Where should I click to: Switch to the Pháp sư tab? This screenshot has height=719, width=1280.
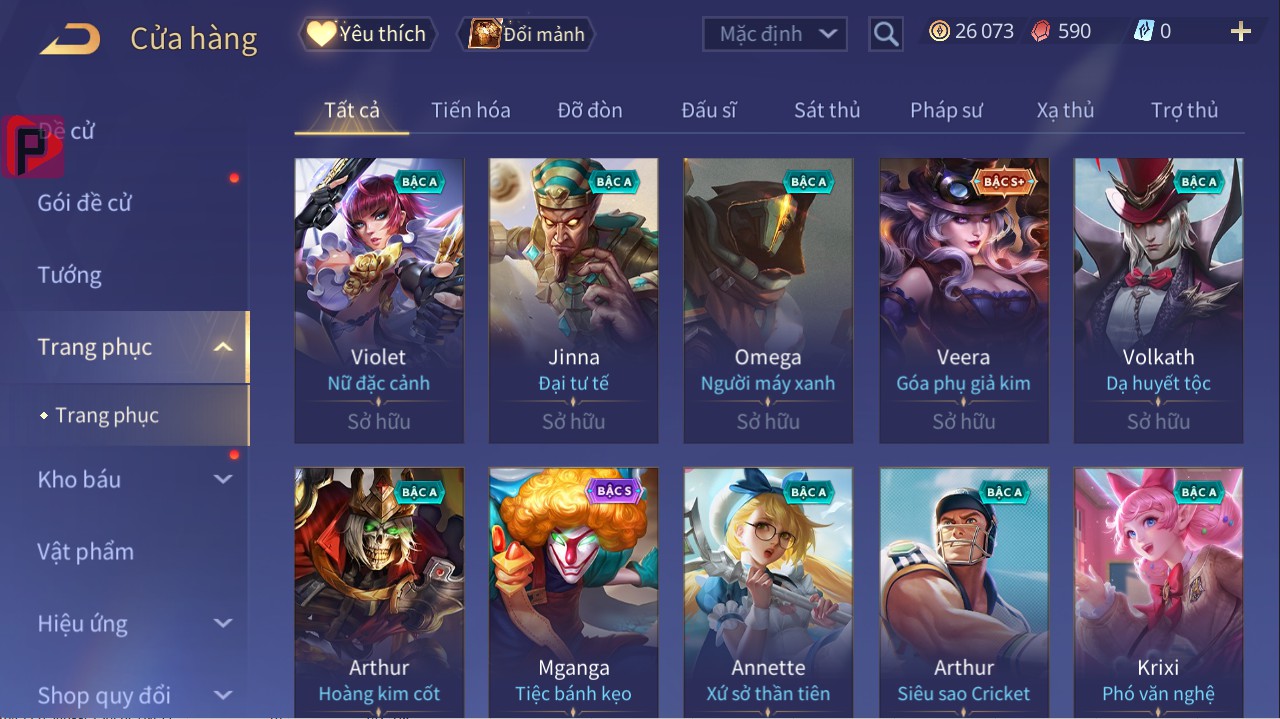point(946,110)
